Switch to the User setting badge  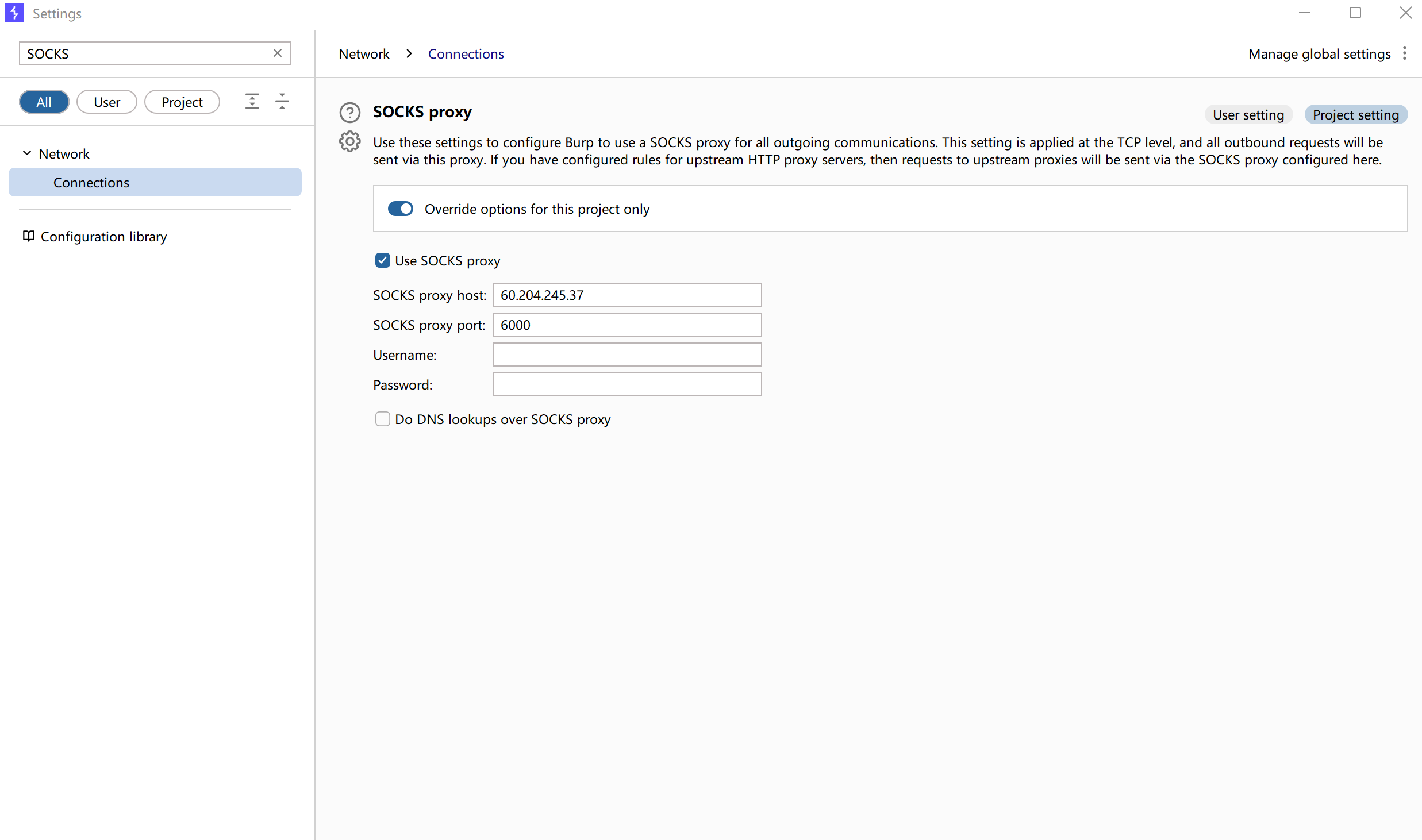pos(1248,114)
